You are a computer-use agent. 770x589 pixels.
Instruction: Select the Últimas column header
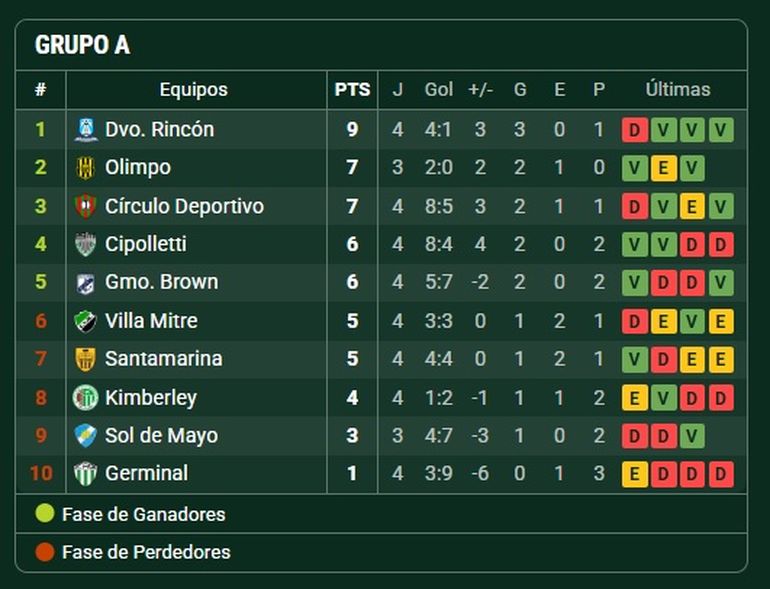click(678, 89)
